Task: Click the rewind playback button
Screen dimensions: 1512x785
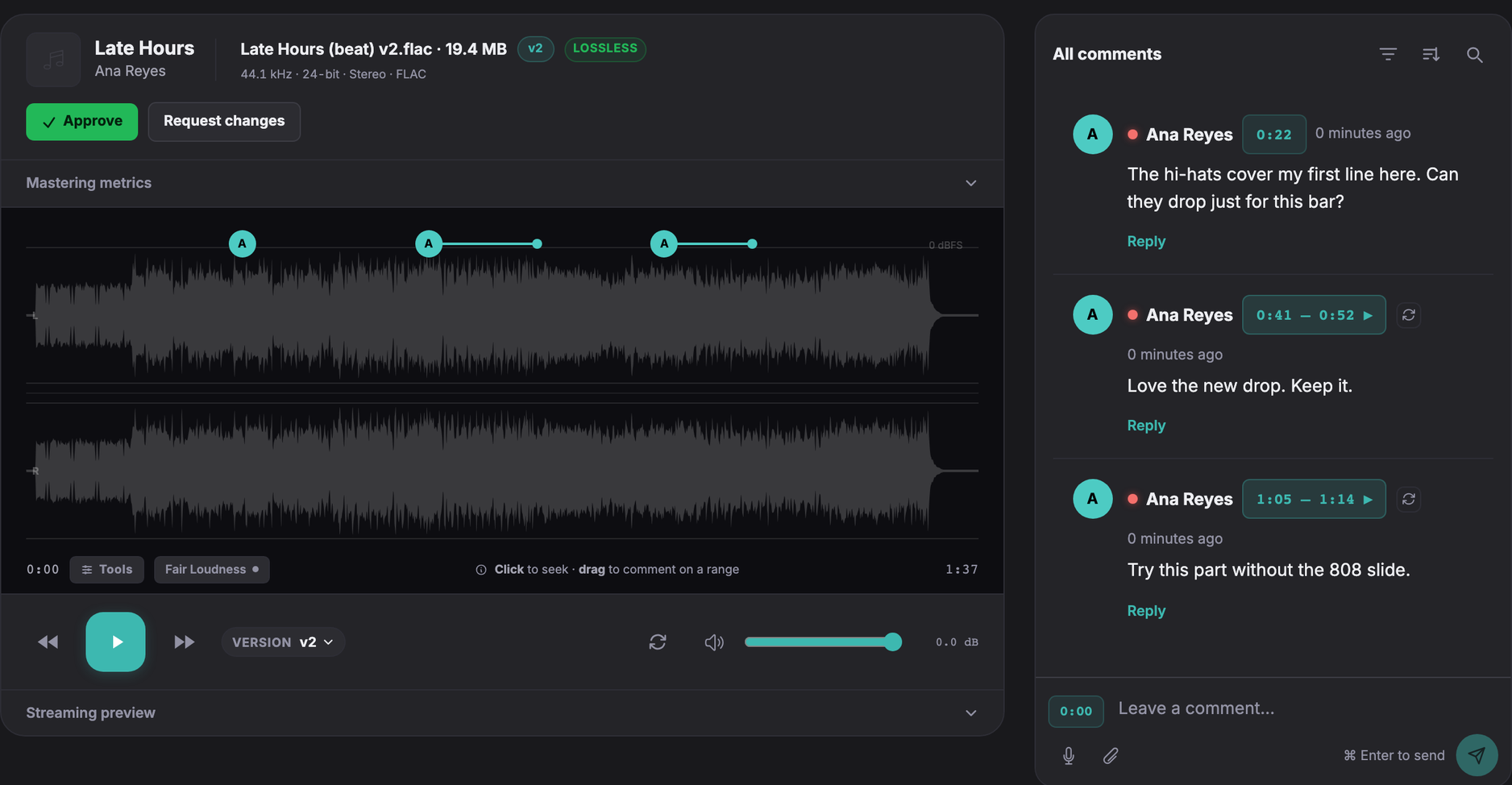Action: tap(48, 642)
